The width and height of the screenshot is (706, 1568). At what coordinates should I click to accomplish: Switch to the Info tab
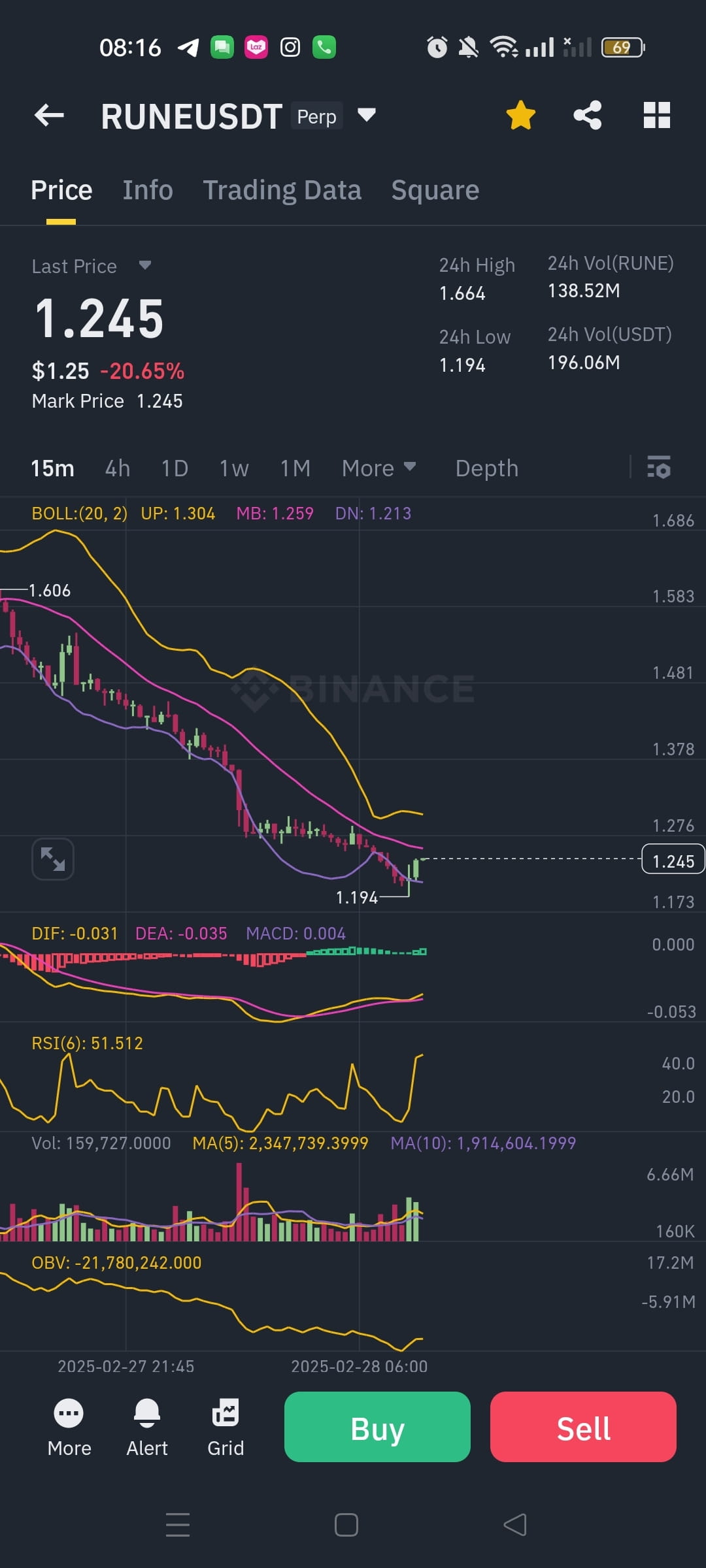point(148,191)
